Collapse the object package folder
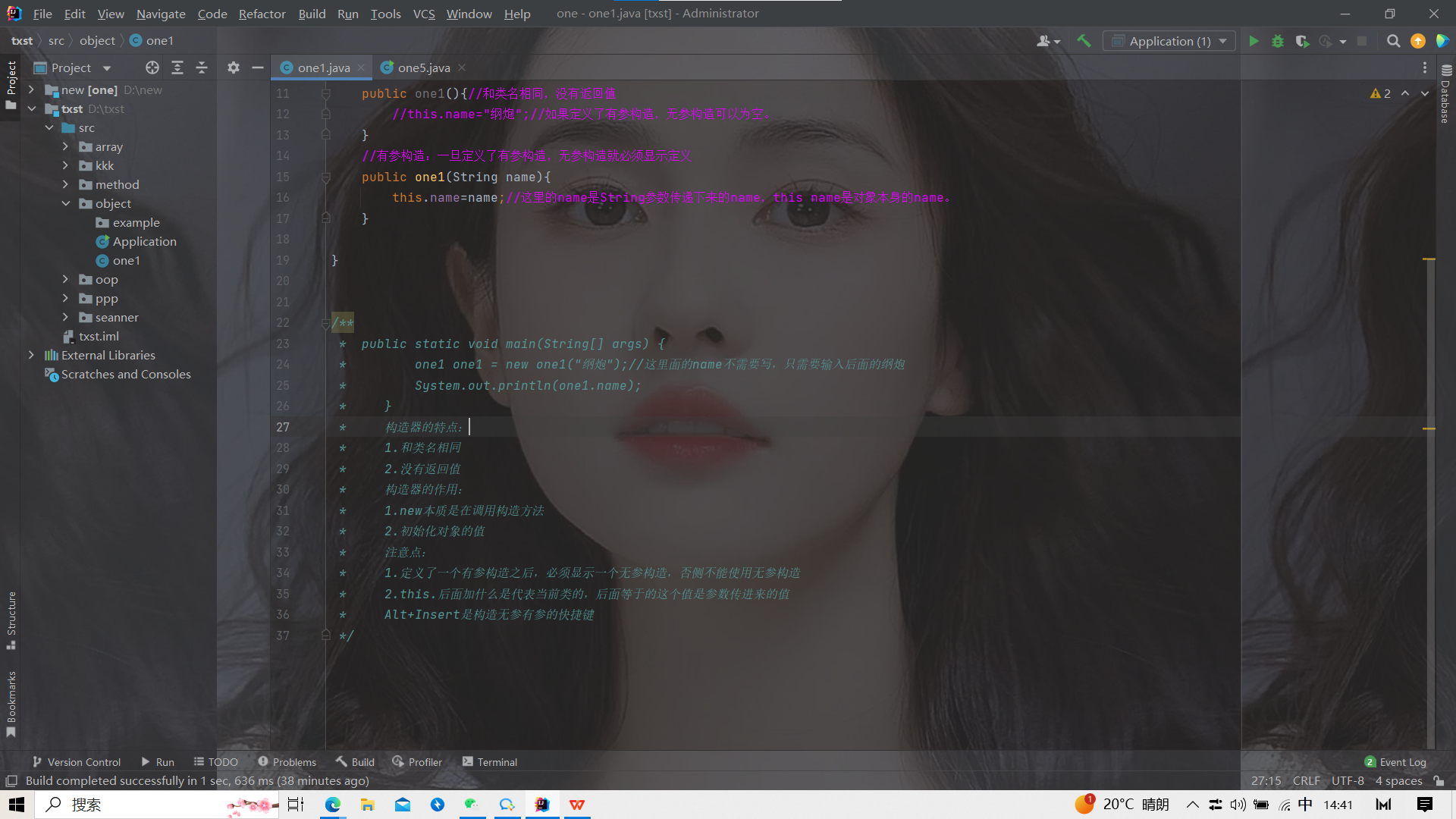Viewport: 1456px width, 819px height. 65,203
